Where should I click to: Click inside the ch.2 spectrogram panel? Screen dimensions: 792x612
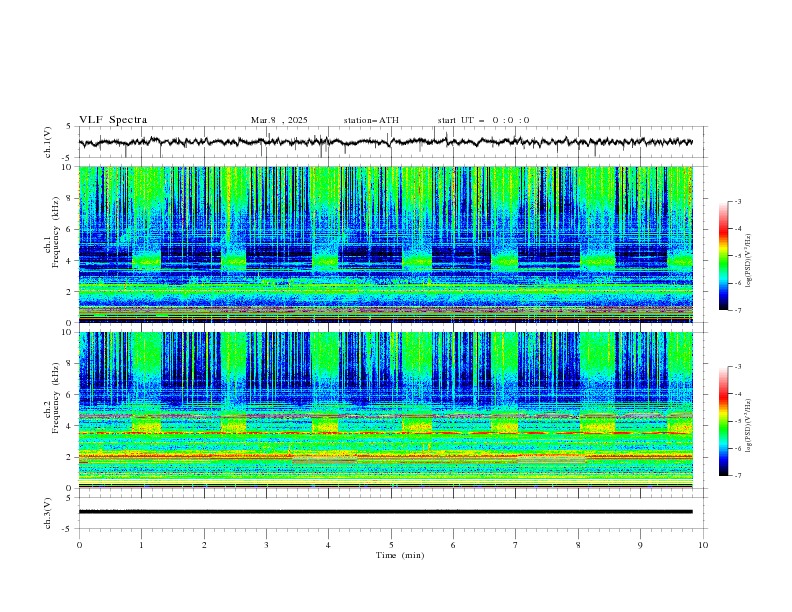click(x=386, y=410)
